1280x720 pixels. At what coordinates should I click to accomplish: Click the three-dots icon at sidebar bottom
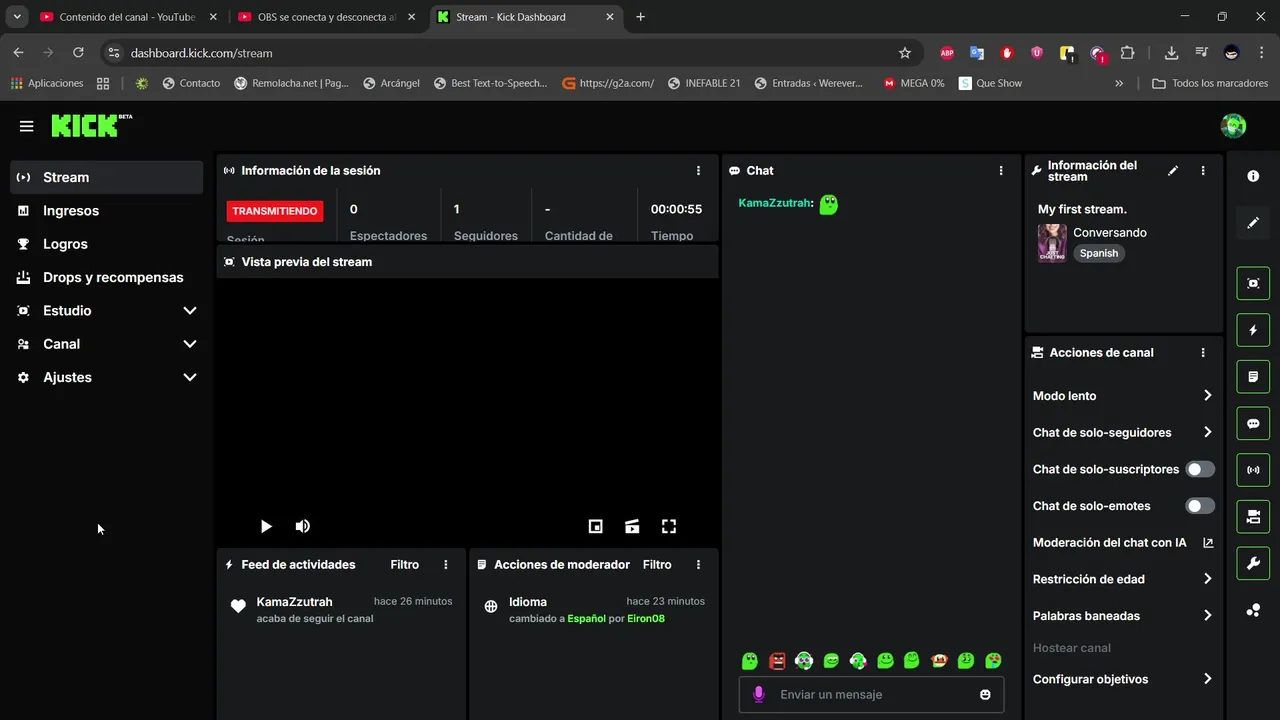coord(1253,610)
